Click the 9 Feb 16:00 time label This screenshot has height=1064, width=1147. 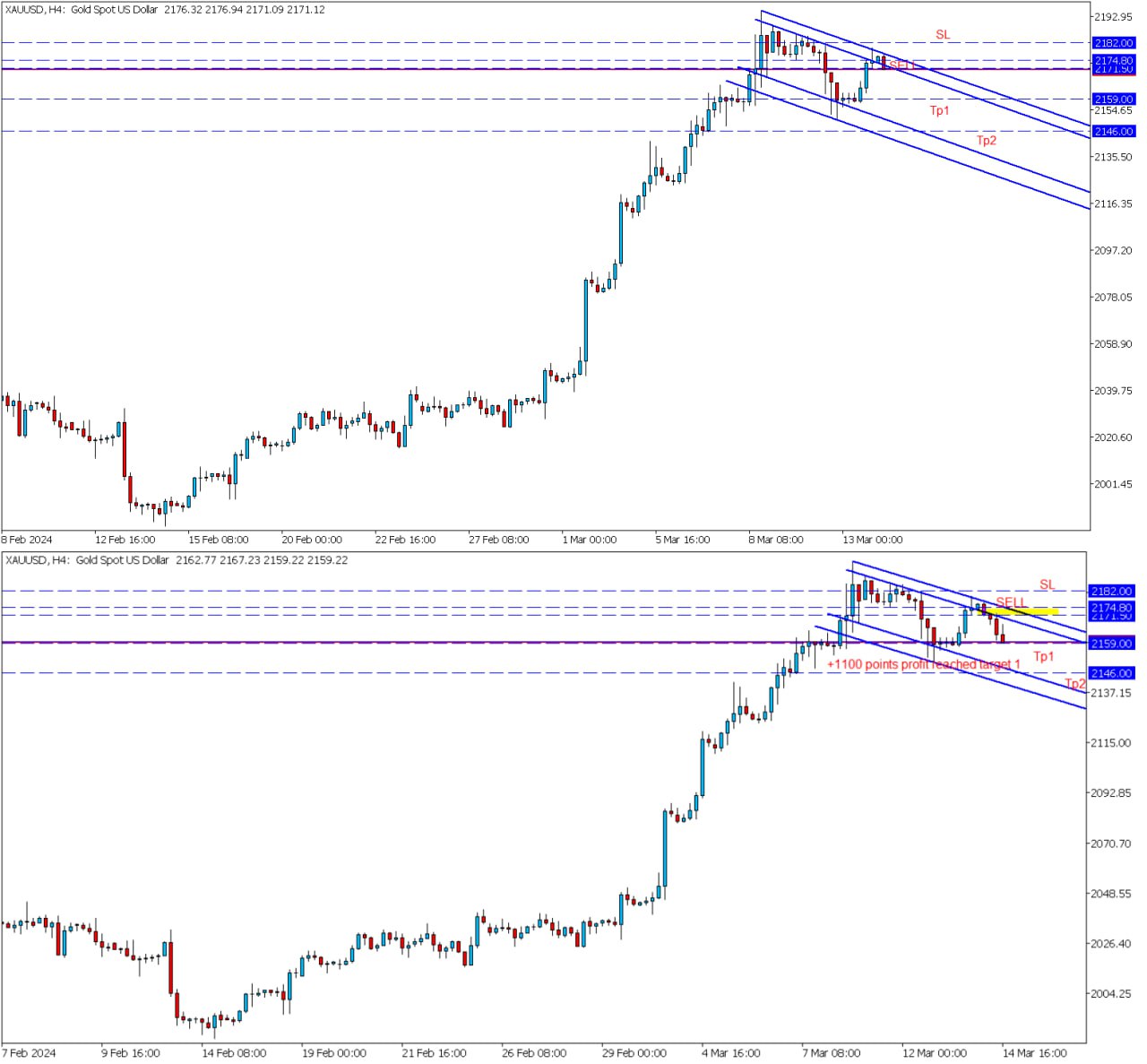click(131, 1052)
